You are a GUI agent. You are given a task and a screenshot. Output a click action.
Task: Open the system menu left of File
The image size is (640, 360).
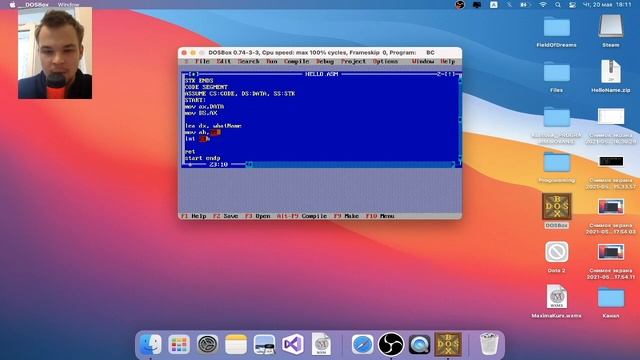(x=186, y=61)
